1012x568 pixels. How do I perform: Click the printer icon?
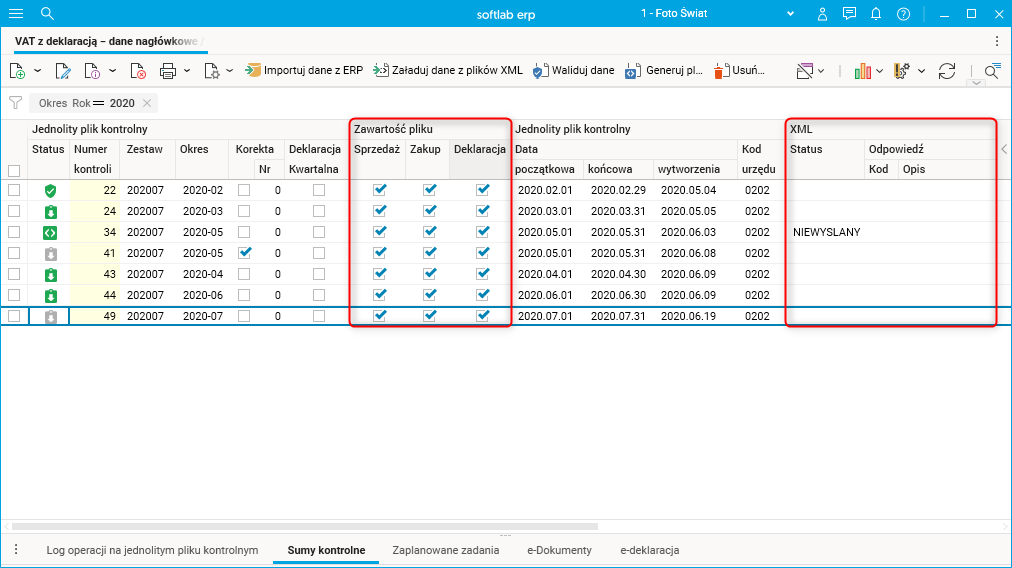[x=168, y=70]
